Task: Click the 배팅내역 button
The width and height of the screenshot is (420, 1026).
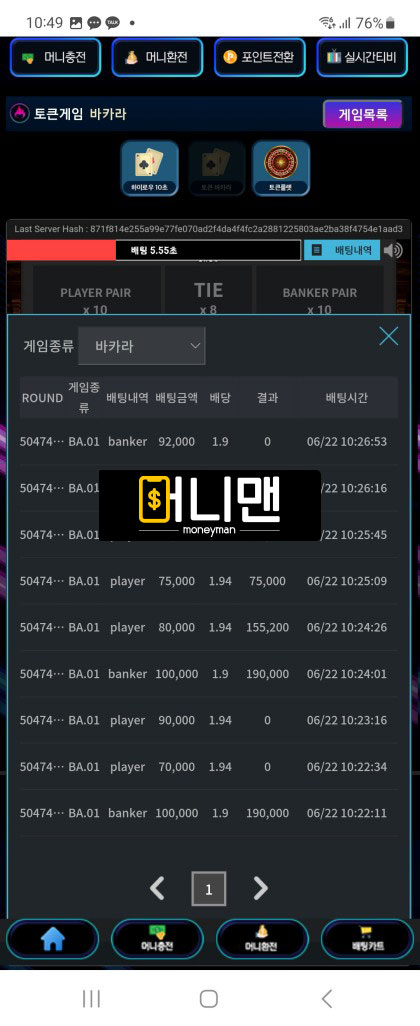Action: [x=342, y=250]
